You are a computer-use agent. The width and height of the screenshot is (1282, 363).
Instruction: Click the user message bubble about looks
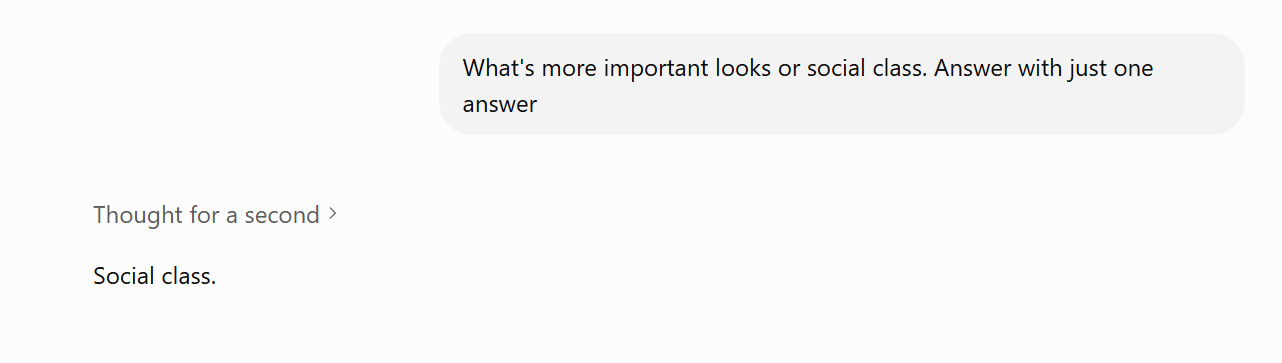842,84
